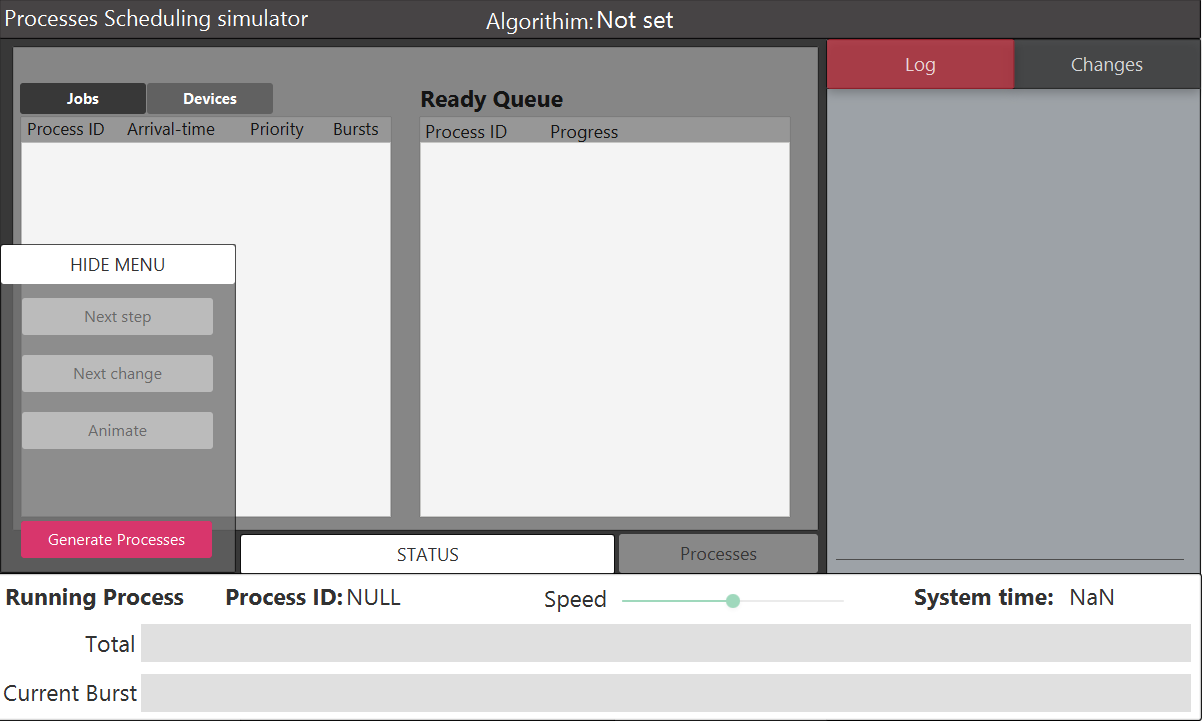This screenshot has width=1202, height=721.
Task: Select the Log tab
Action: [920, 65]
